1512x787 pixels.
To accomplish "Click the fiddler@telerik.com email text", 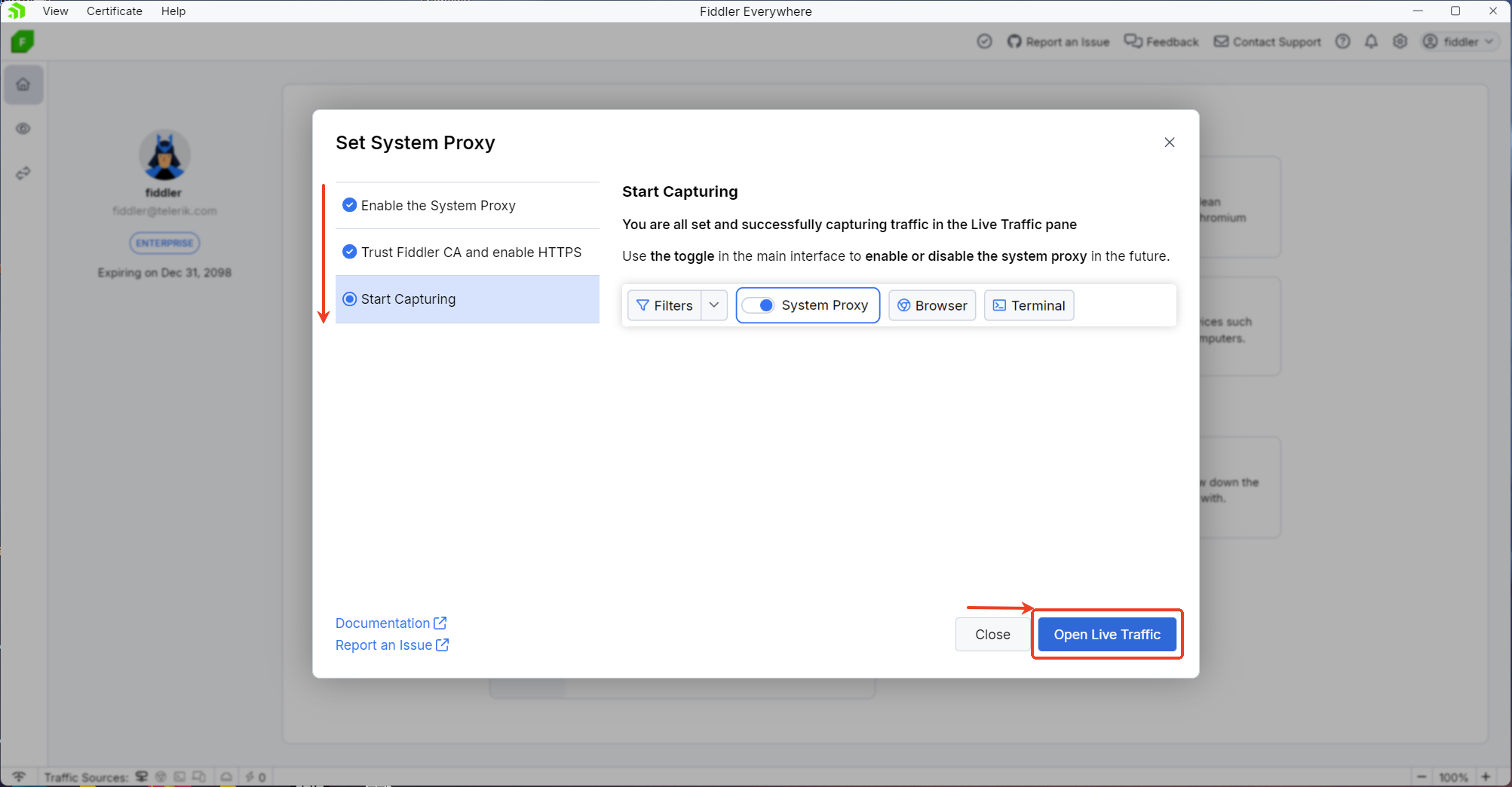I will (x=164, y=211).
